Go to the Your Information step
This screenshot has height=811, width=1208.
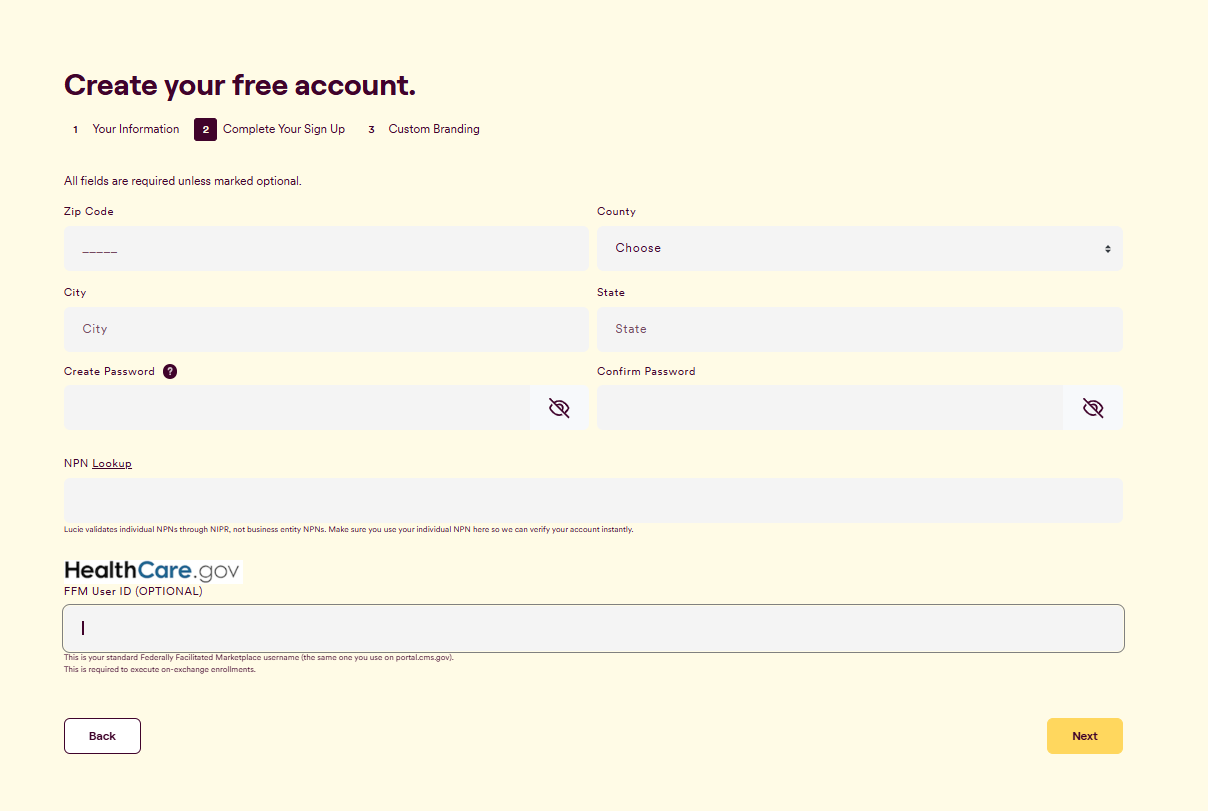coord(136,129)
